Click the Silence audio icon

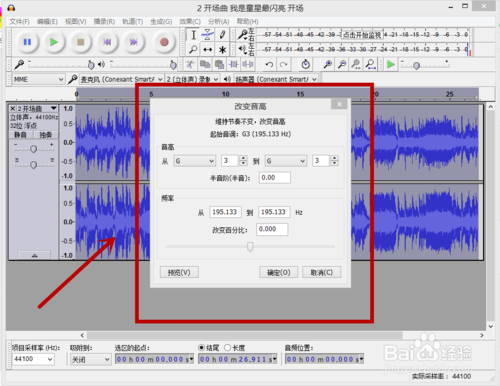(x=248, y=64)
